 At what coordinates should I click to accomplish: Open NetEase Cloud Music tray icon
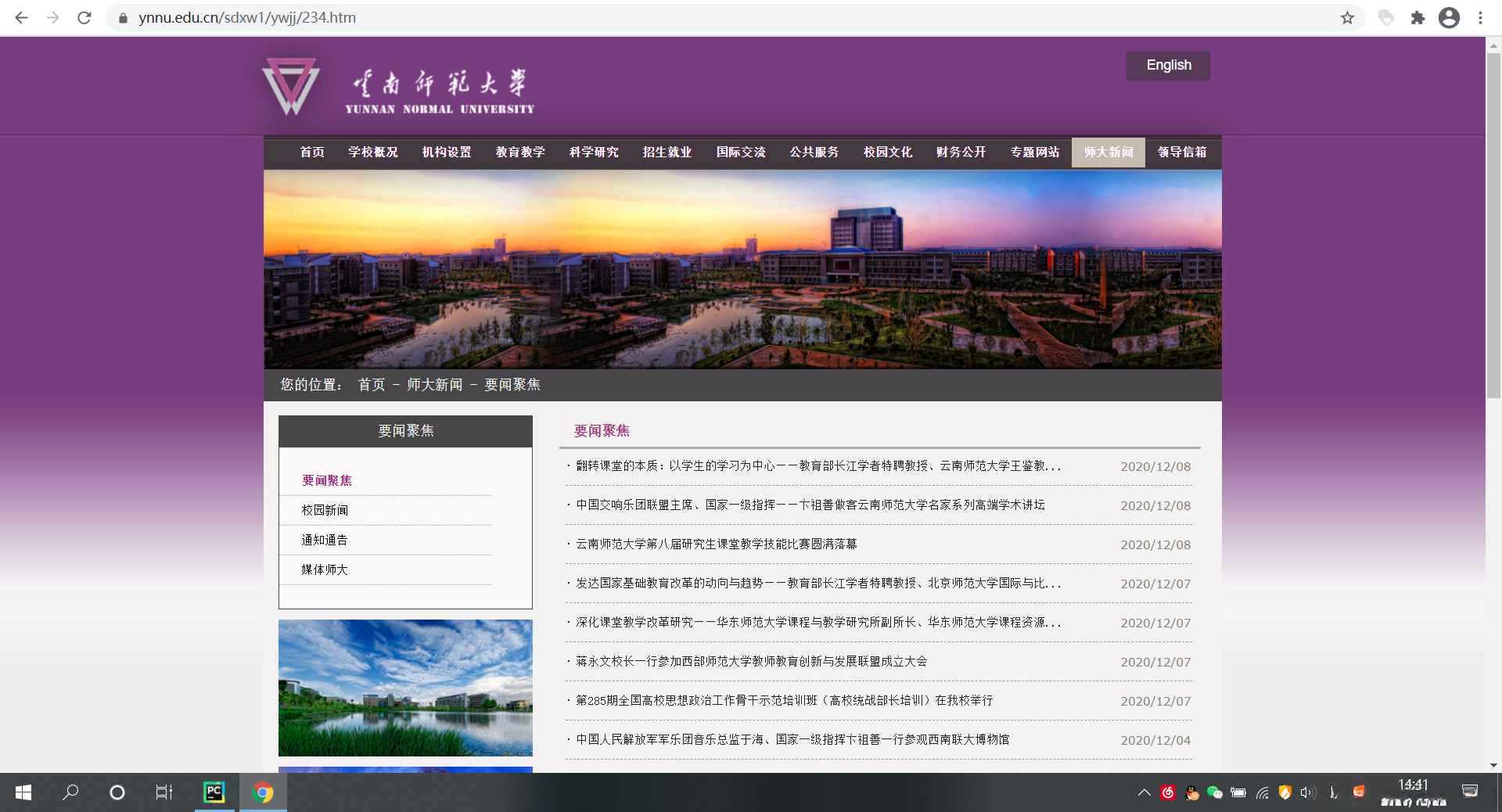coord(1168,794)
